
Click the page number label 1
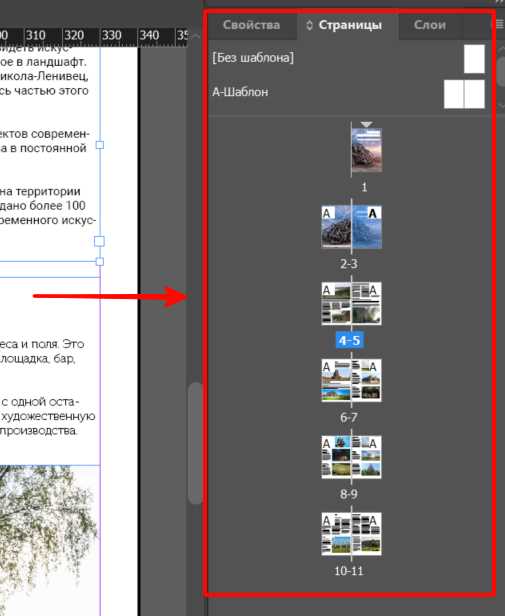pyautogui.click(x=364, y=187)
